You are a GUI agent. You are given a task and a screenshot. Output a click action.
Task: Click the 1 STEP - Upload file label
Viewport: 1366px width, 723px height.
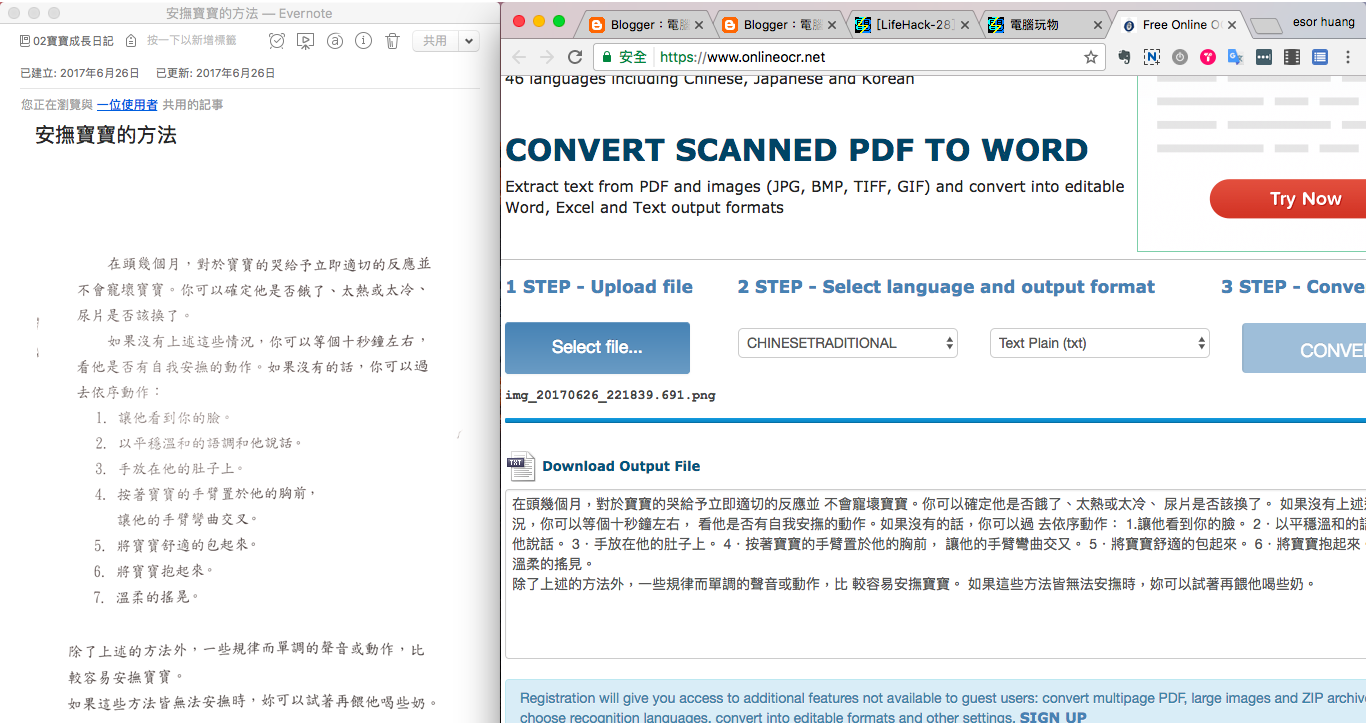(599, 287)
